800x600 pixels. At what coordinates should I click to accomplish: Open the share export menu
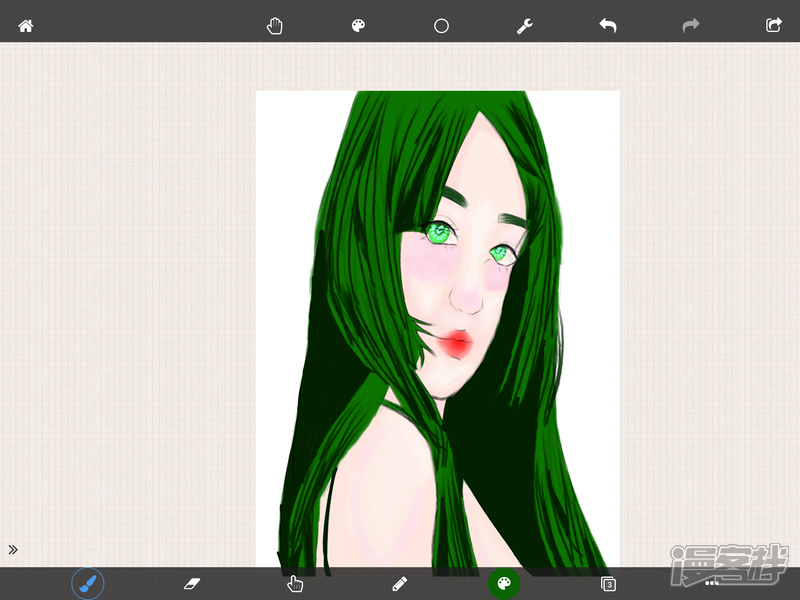(x=773, y=26)
